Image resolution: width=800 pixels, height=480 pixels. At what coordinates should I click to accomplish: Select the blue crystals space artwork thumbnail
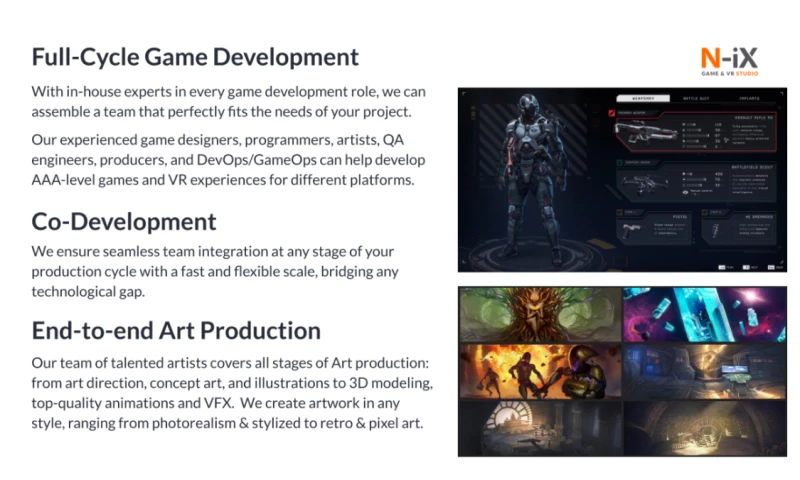[x=704, y=314]
